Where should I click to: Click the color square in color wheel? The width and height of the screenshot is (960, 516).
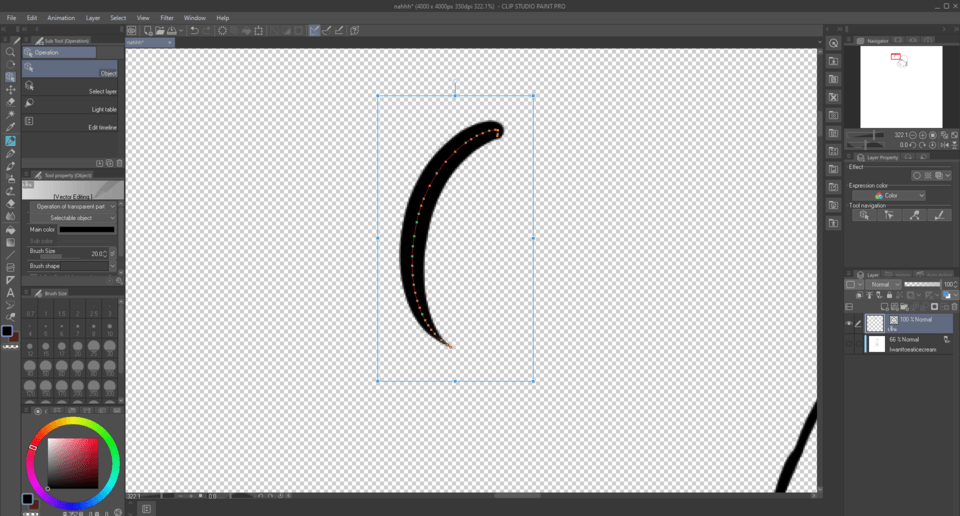73,463
